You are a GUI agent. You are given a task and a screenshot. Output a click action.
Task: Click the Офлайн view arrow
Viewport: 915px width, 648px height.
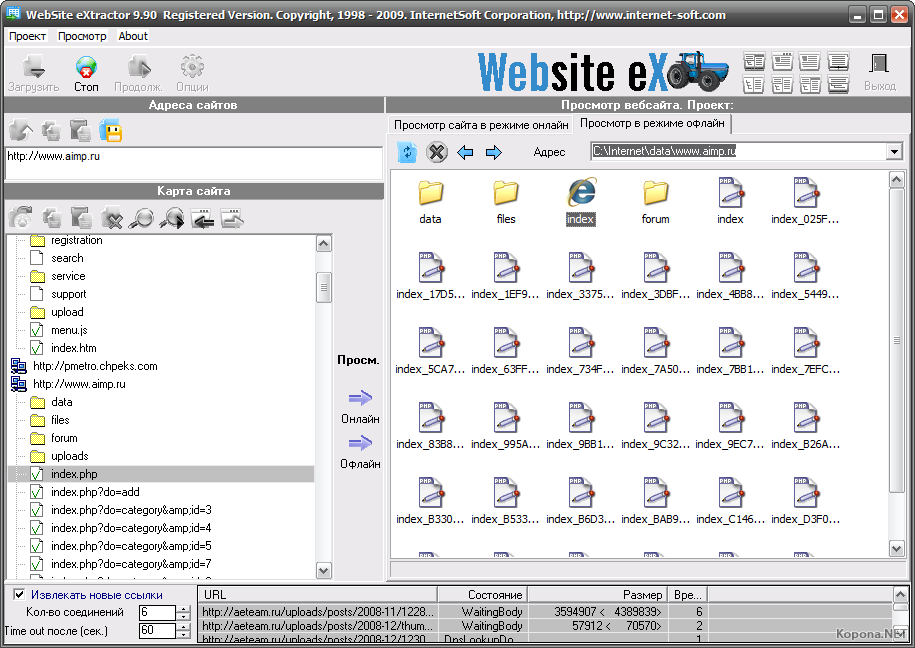pos(360,443)
